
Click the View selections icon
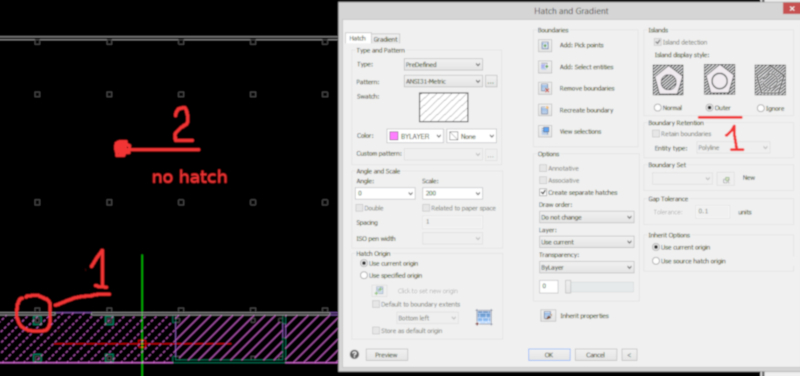(x=545, y=131)
